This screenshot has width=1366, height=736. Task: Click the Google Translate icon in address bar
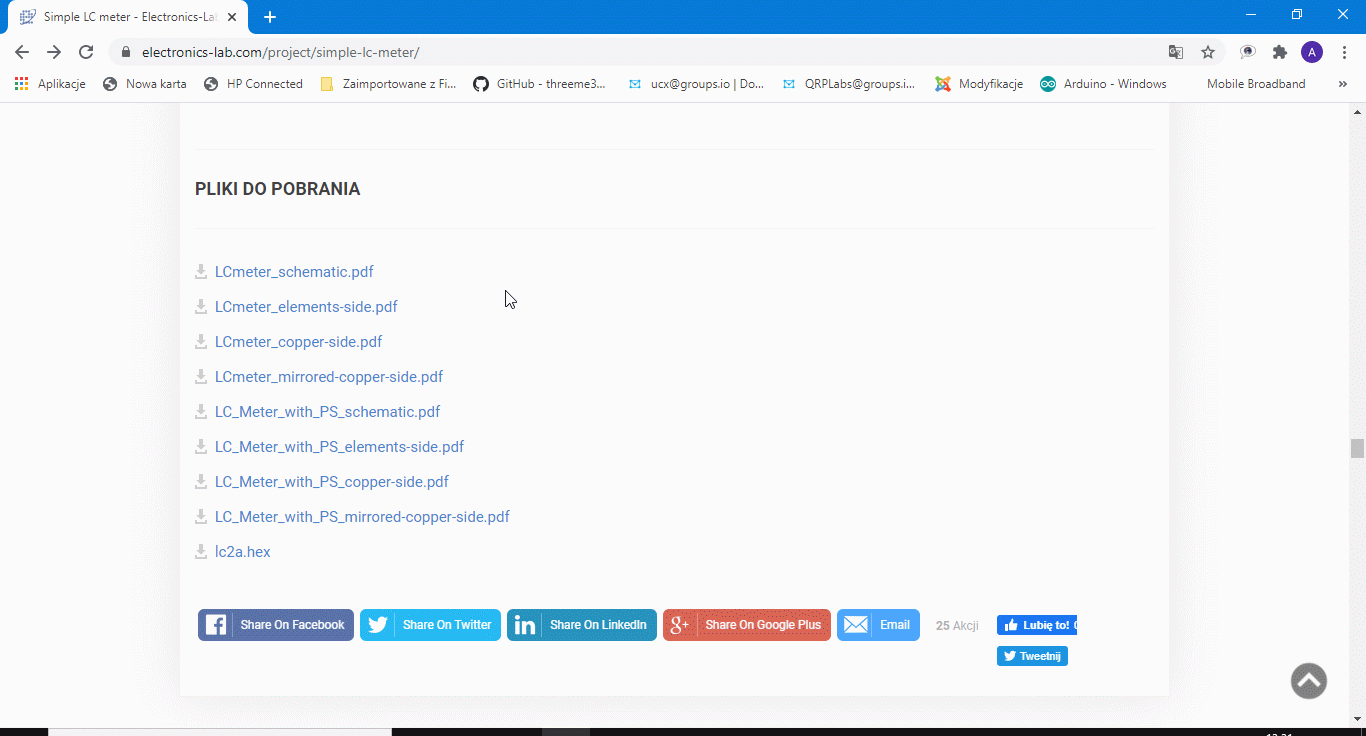1176,52
